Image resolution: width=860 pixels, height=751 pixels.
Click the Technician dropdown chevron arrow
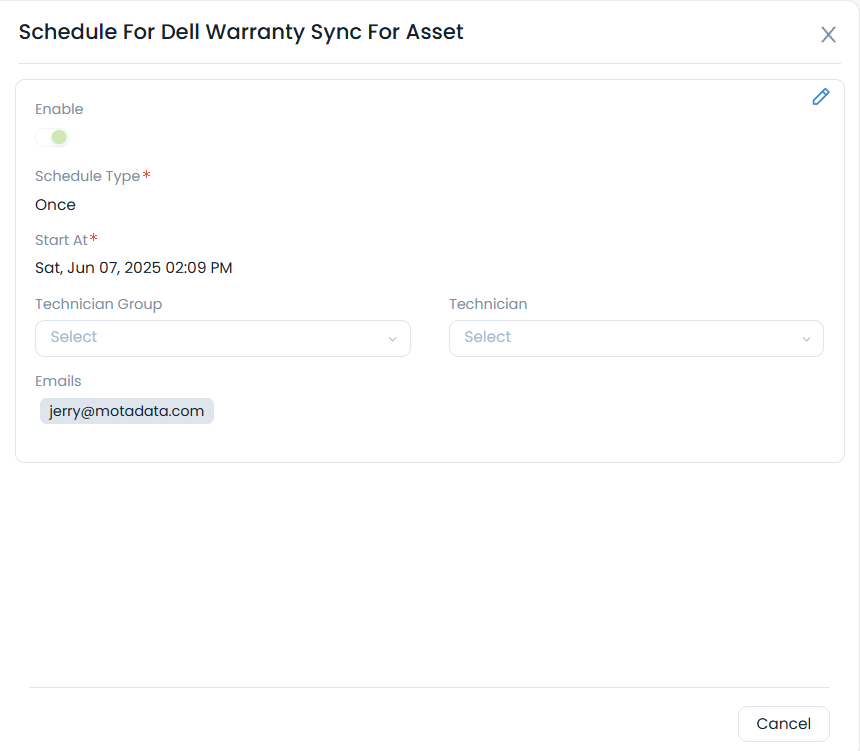(806, 339)
